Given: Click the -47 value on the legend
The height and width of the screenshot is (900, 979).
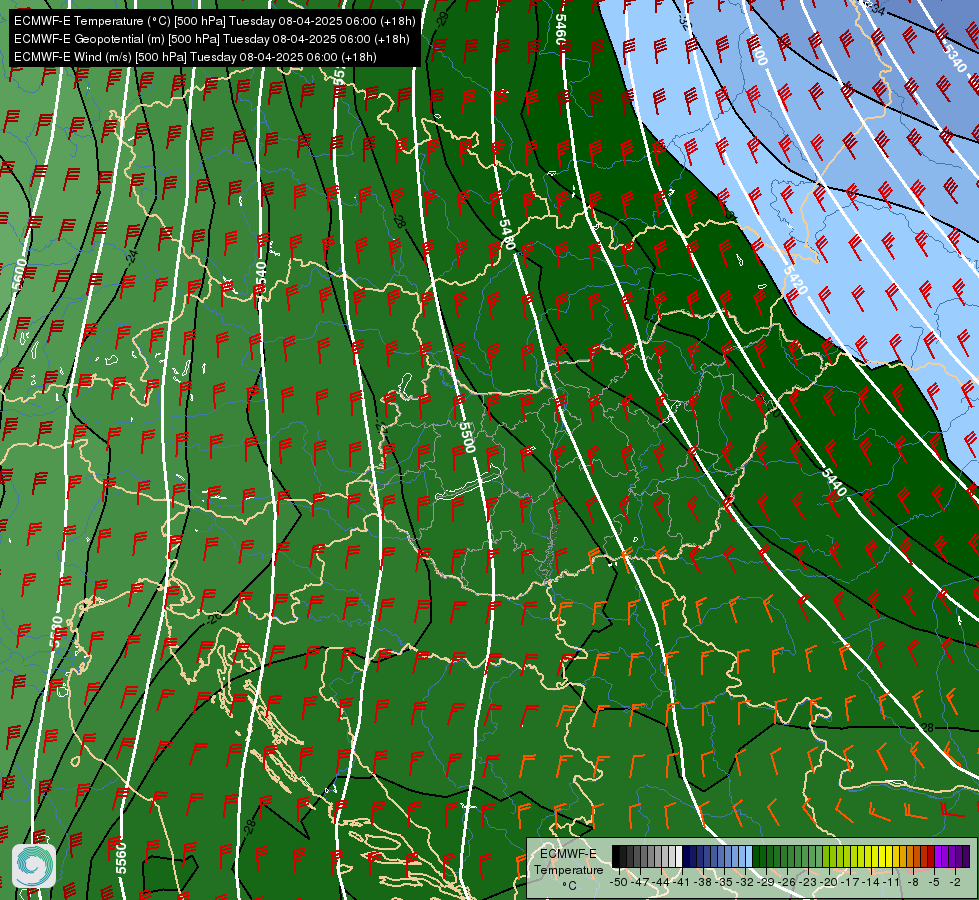Looking at the screenshot, I should [641, 883].
